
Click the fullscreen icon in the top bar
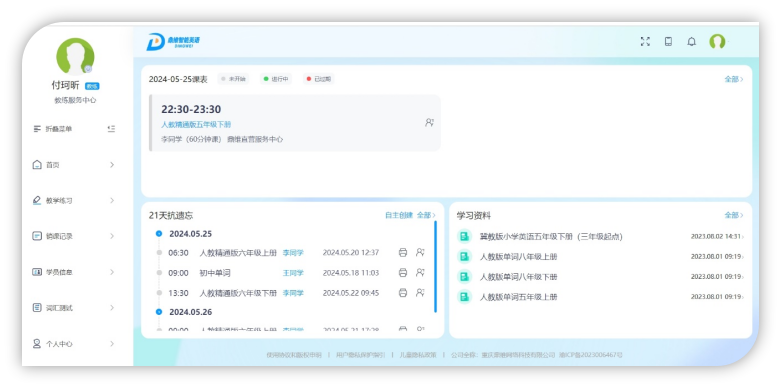(645, 41)
